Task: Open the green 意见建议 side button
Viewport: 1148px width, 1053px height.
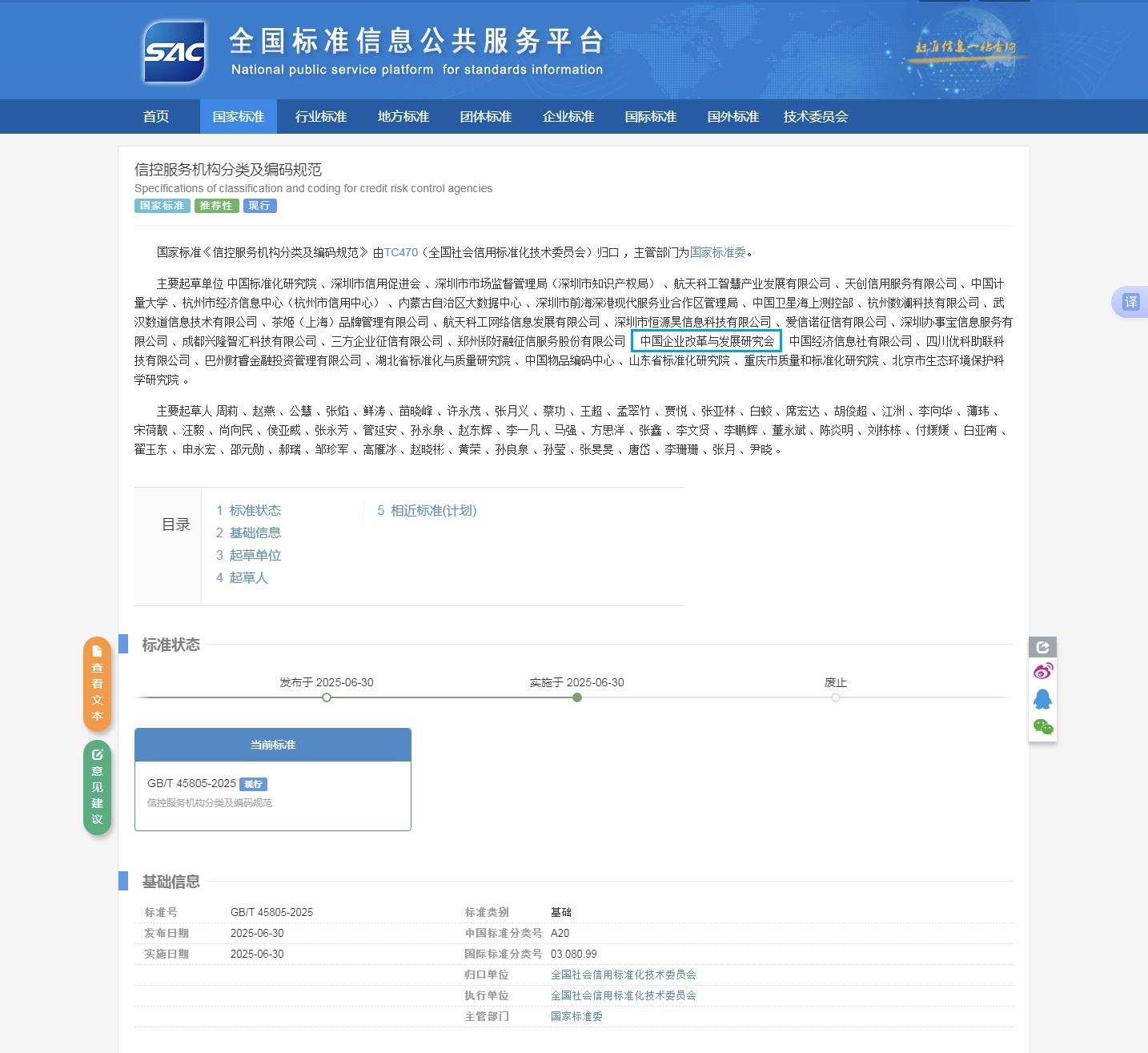Action: pos(97,787)
